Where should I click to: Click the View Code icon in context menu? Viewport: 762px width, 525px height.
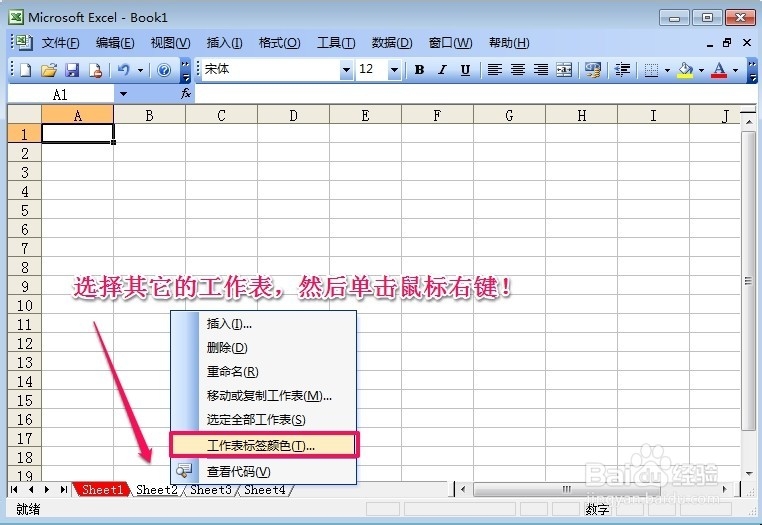point(184,470)
